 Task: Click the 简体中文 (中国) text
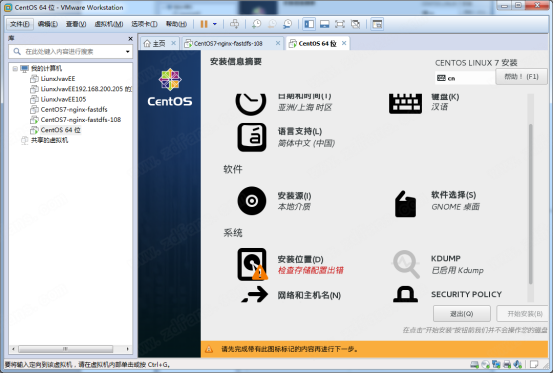(x=306, y=143)
